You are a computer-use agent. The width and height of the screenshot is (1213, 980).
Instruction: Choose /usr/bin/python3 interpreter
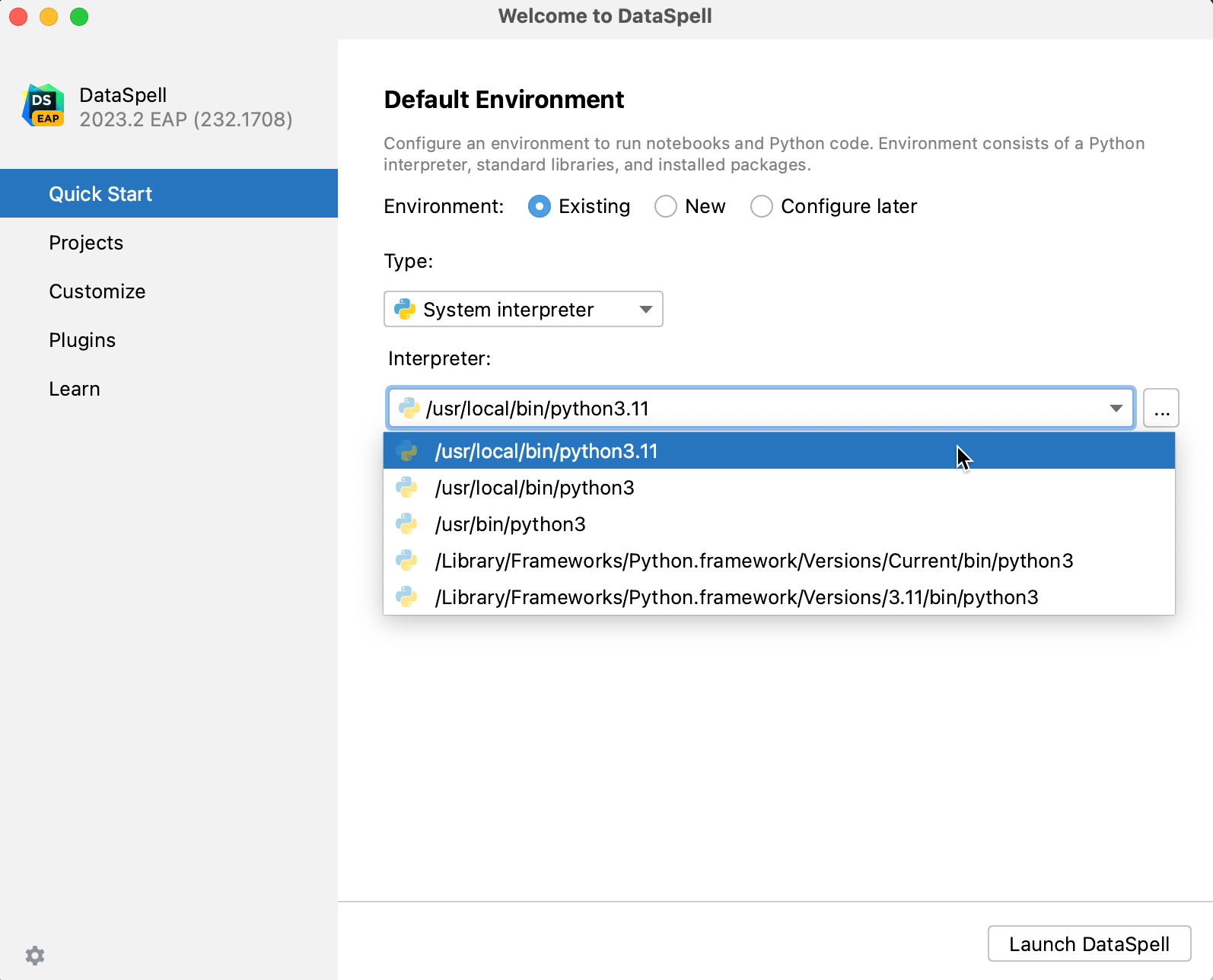coord(779,523)
